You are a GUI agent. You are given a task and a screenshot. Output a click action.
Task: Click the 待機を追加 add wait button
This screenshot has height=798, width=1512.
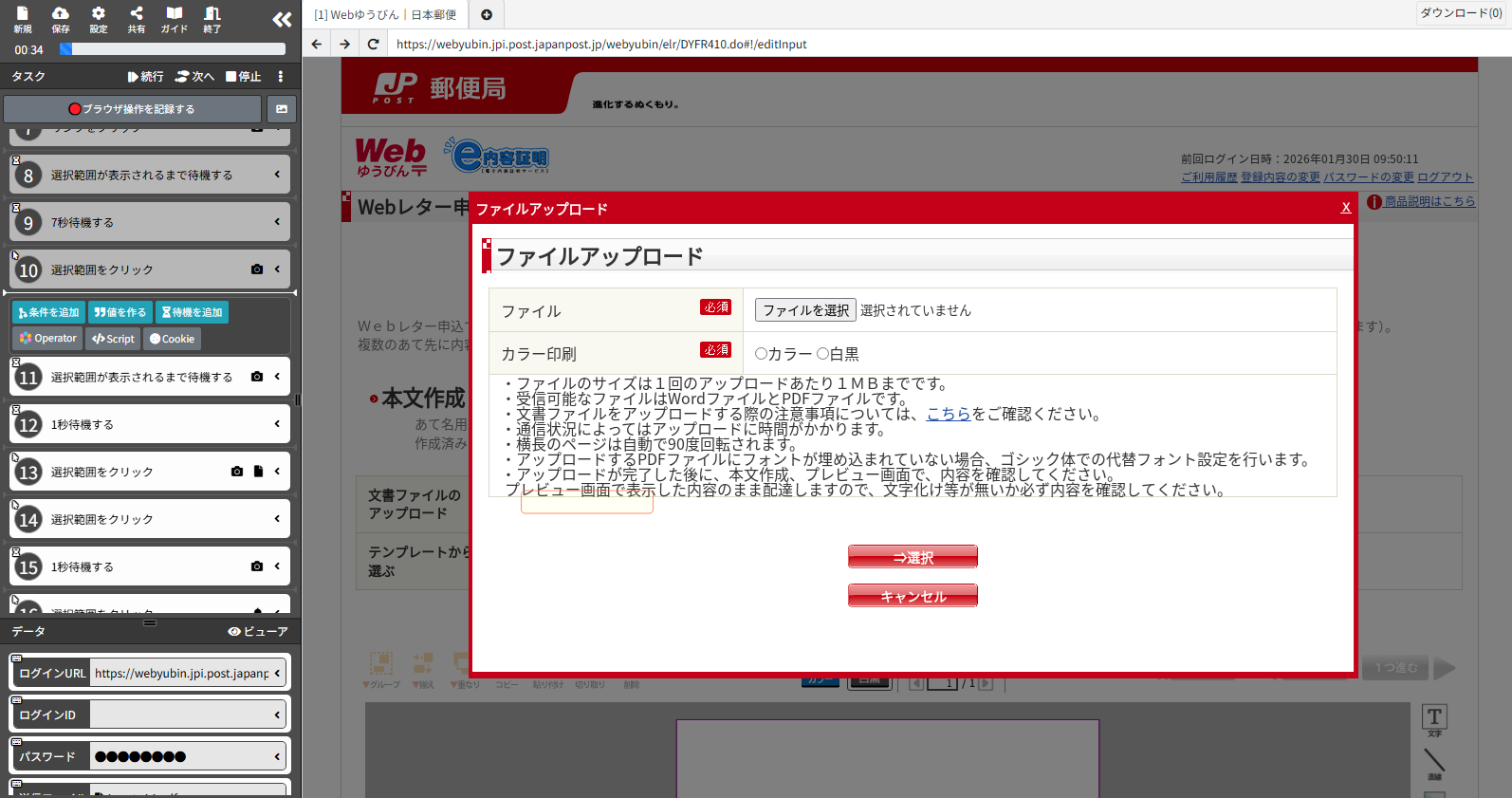[192, 312]
